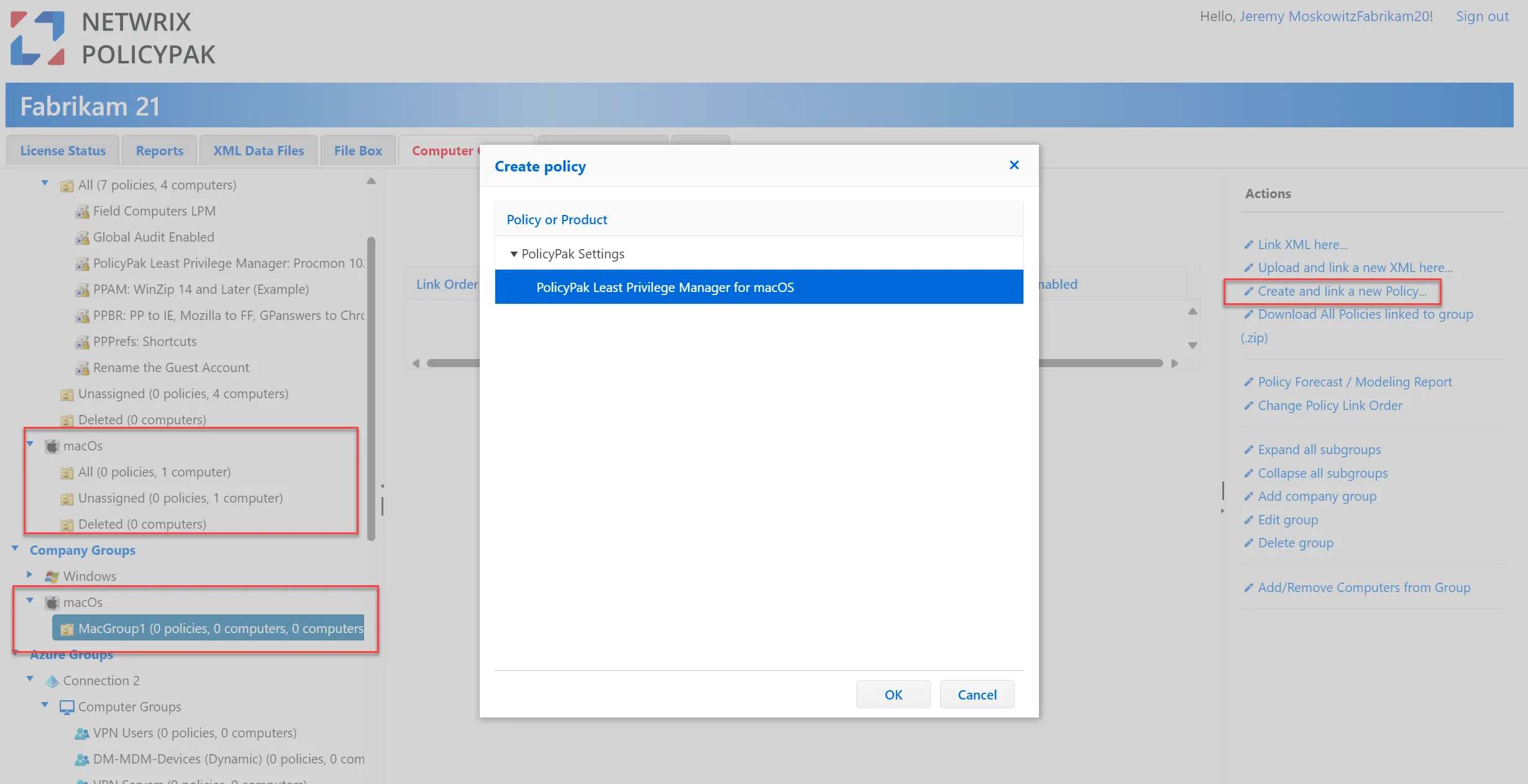Click the pencil icon beside Delete group

coord(1250,542)
